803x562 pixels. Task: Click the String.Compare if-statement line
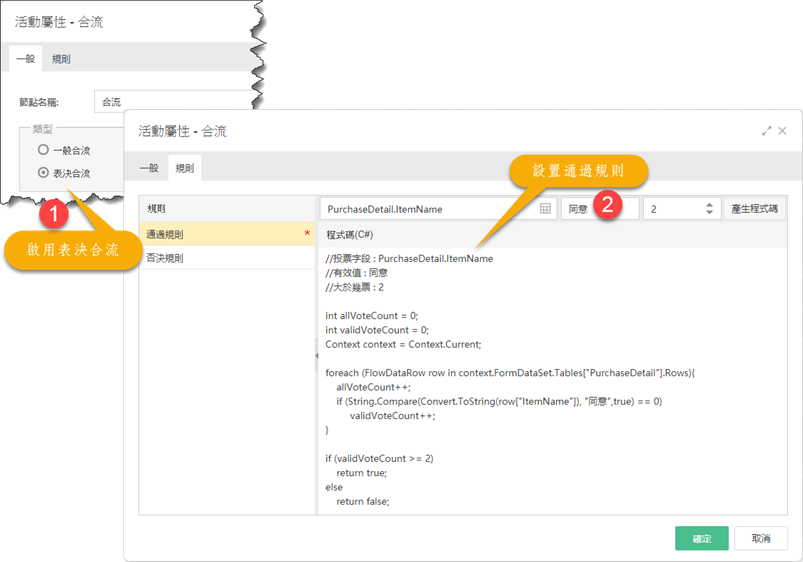coord(499,401)
